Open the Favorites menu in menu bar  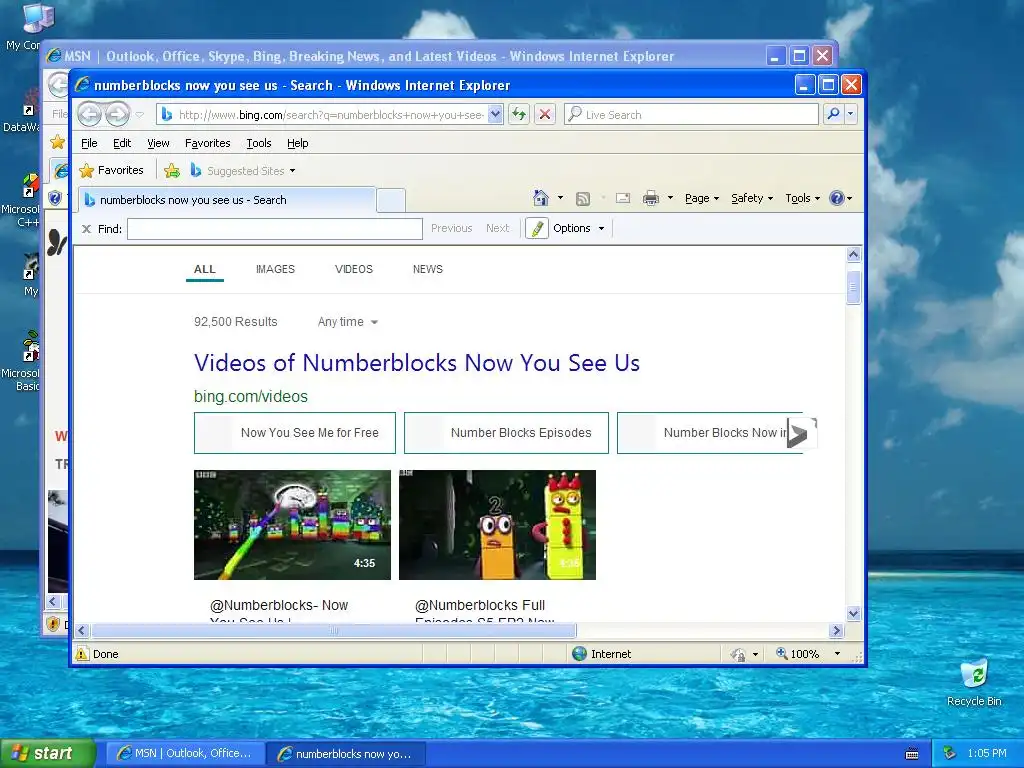click(208, 143)
